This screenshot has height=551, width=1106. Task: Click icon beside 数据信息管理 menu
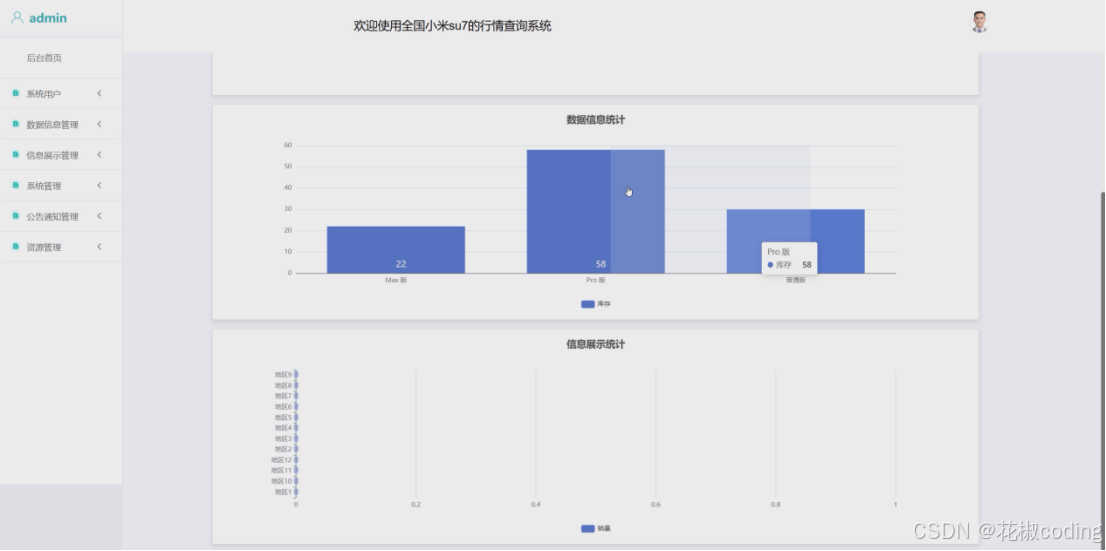pyautogui.click(x=16, y=124)
